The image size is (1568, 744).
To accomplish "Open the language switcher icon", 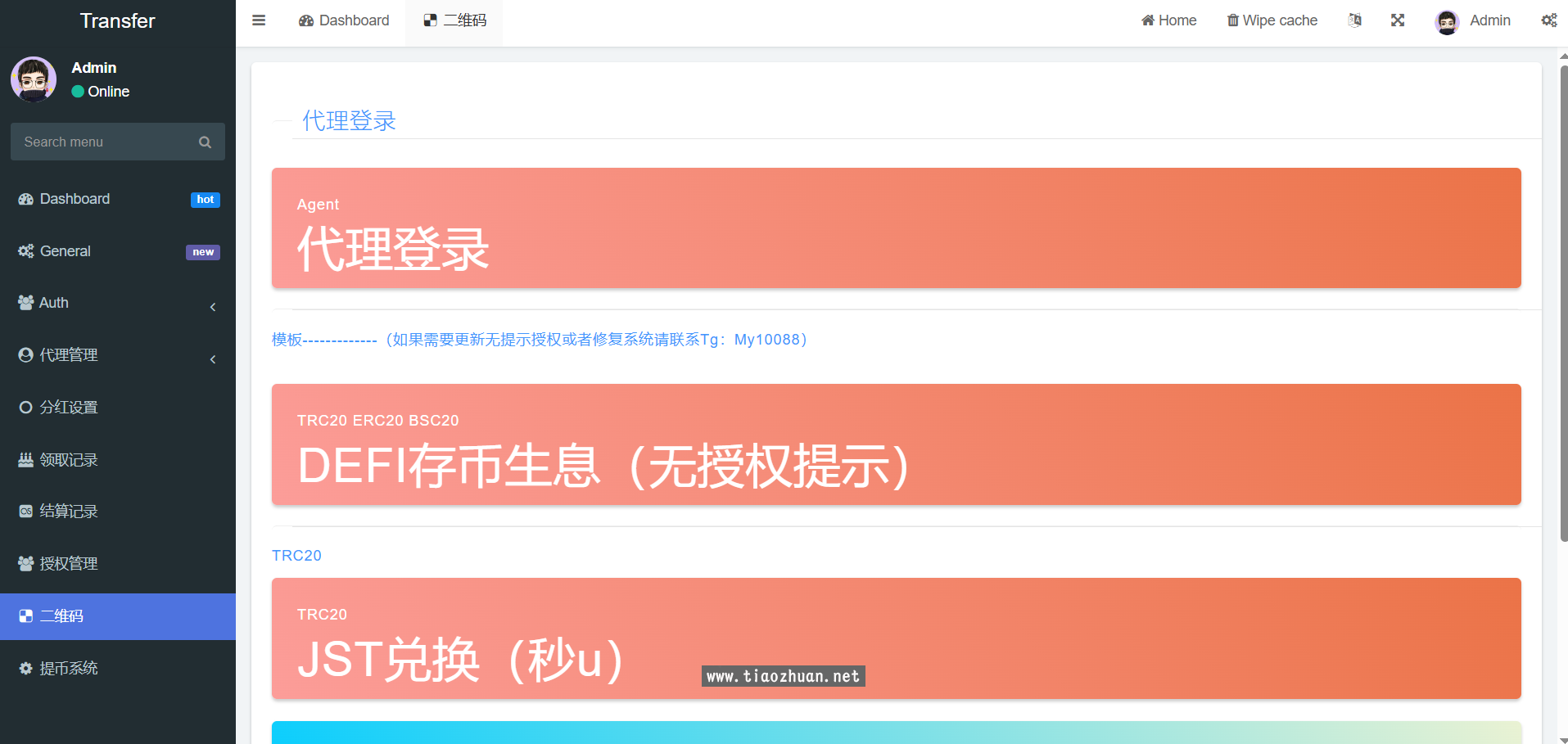I will [x=1355, y=20].
